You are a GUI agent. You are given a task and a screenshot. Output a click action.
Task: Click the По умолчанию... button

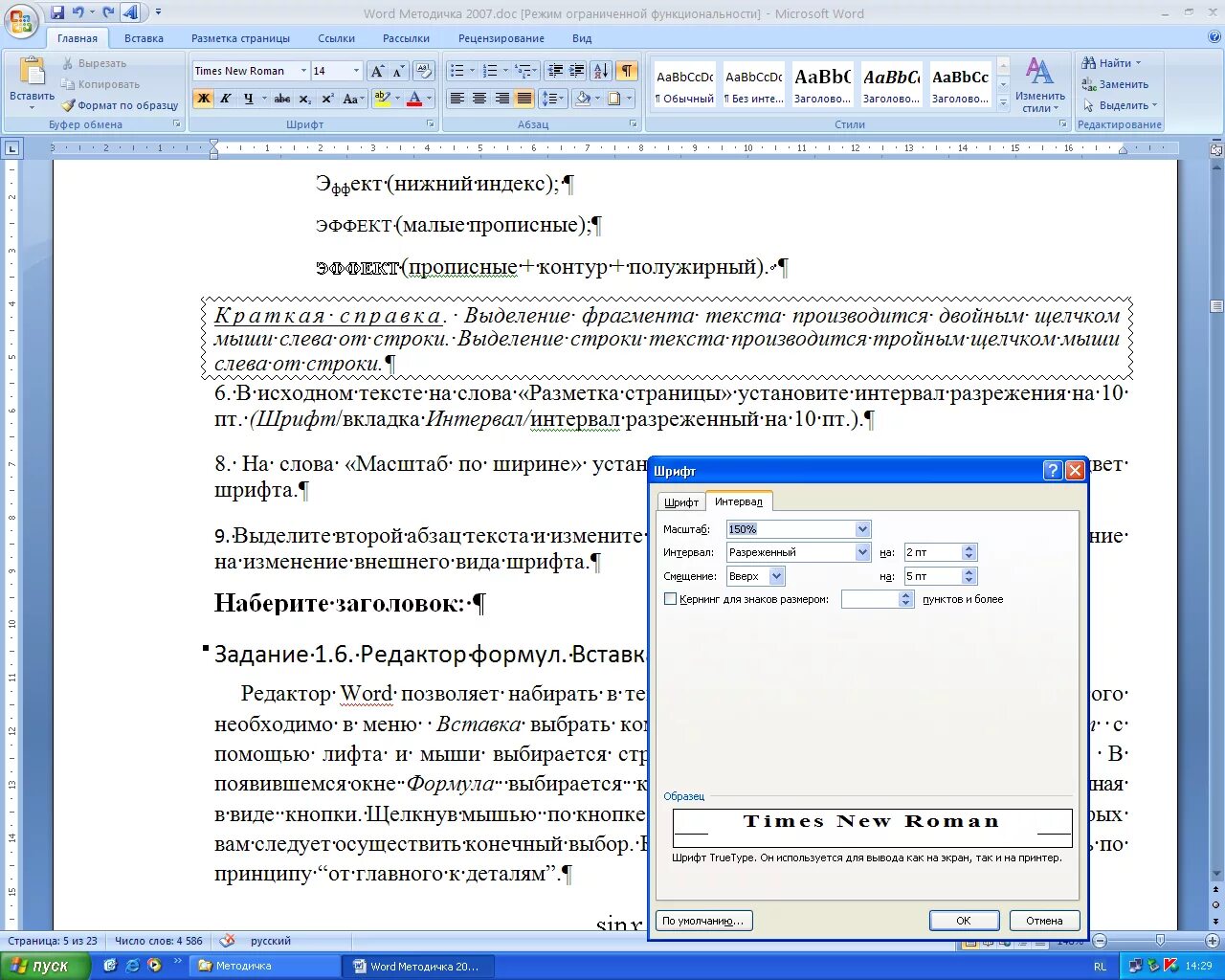[x=703, y=921]
